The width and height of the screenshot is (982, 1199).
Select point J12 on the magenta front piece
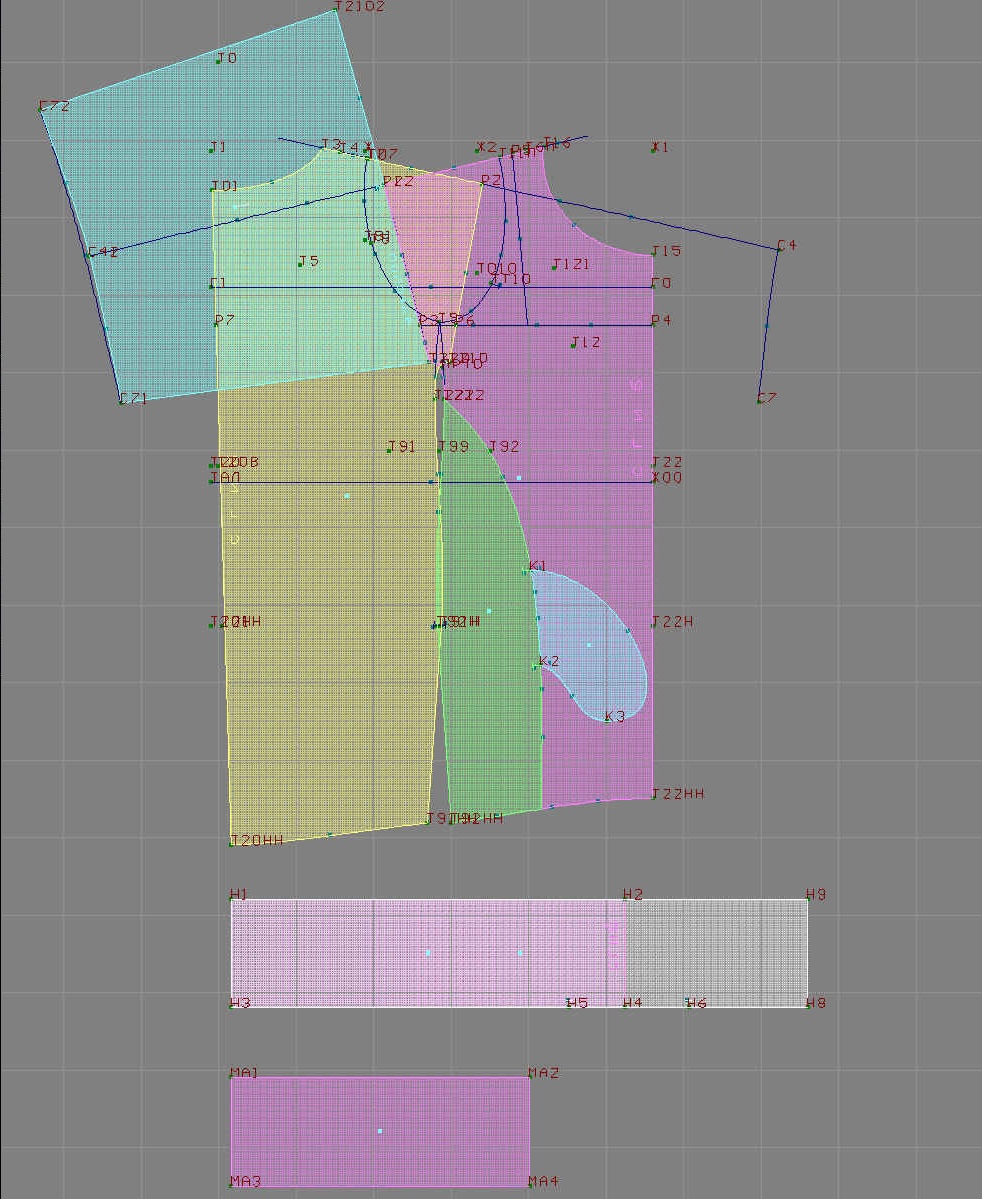(573, 345)
